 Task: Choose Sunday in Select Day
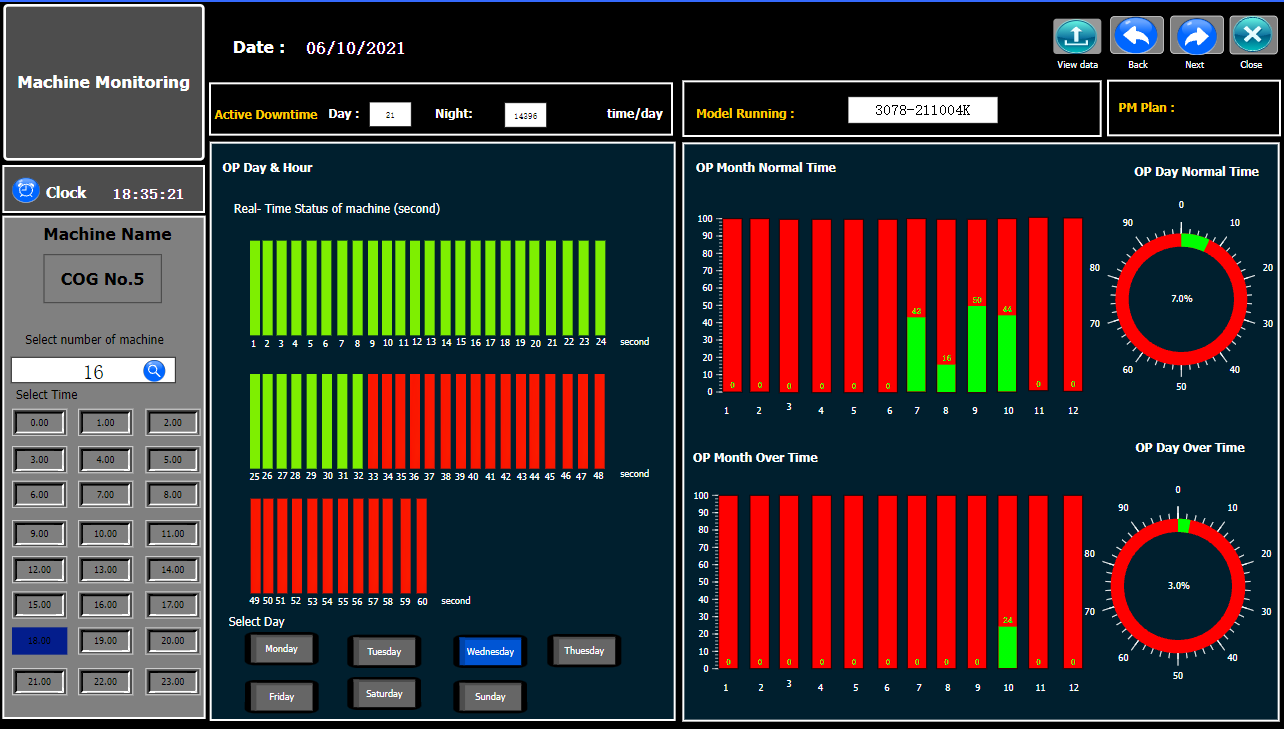click(x=490, y=696)
